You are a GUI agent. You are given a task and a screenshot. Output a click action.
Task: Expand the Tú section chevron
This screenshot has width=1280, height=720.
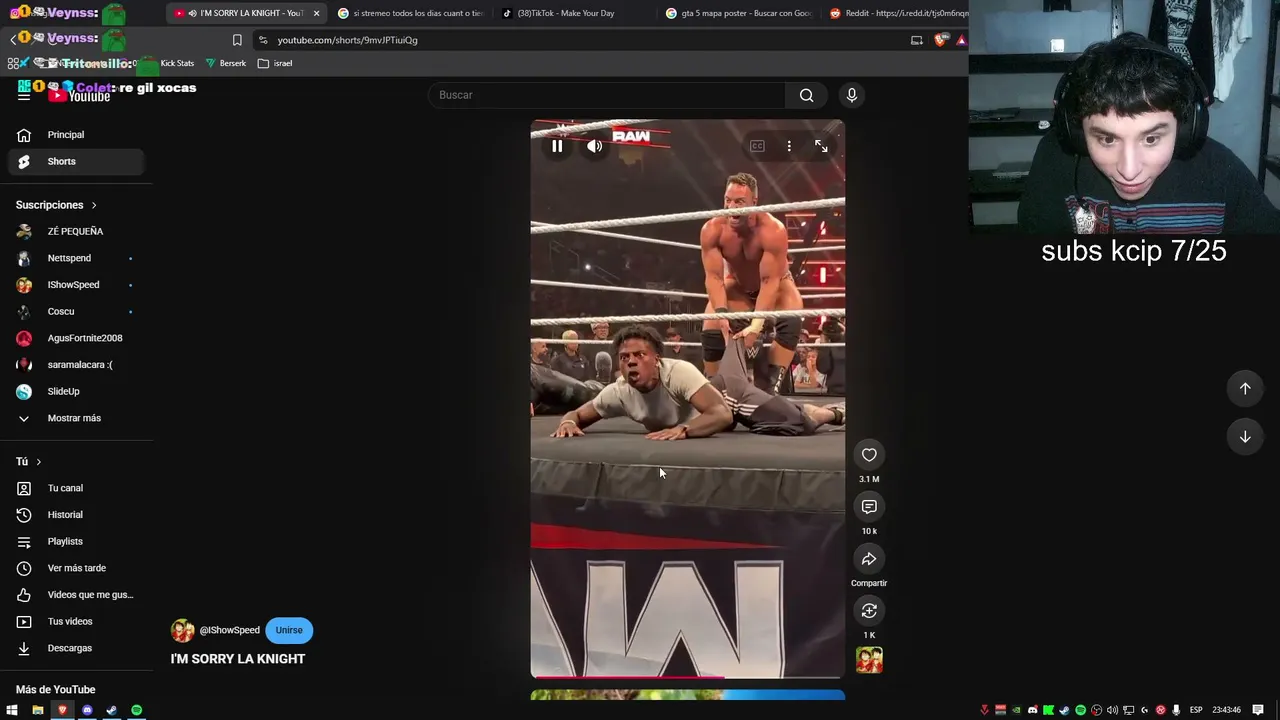coord(39,462)
